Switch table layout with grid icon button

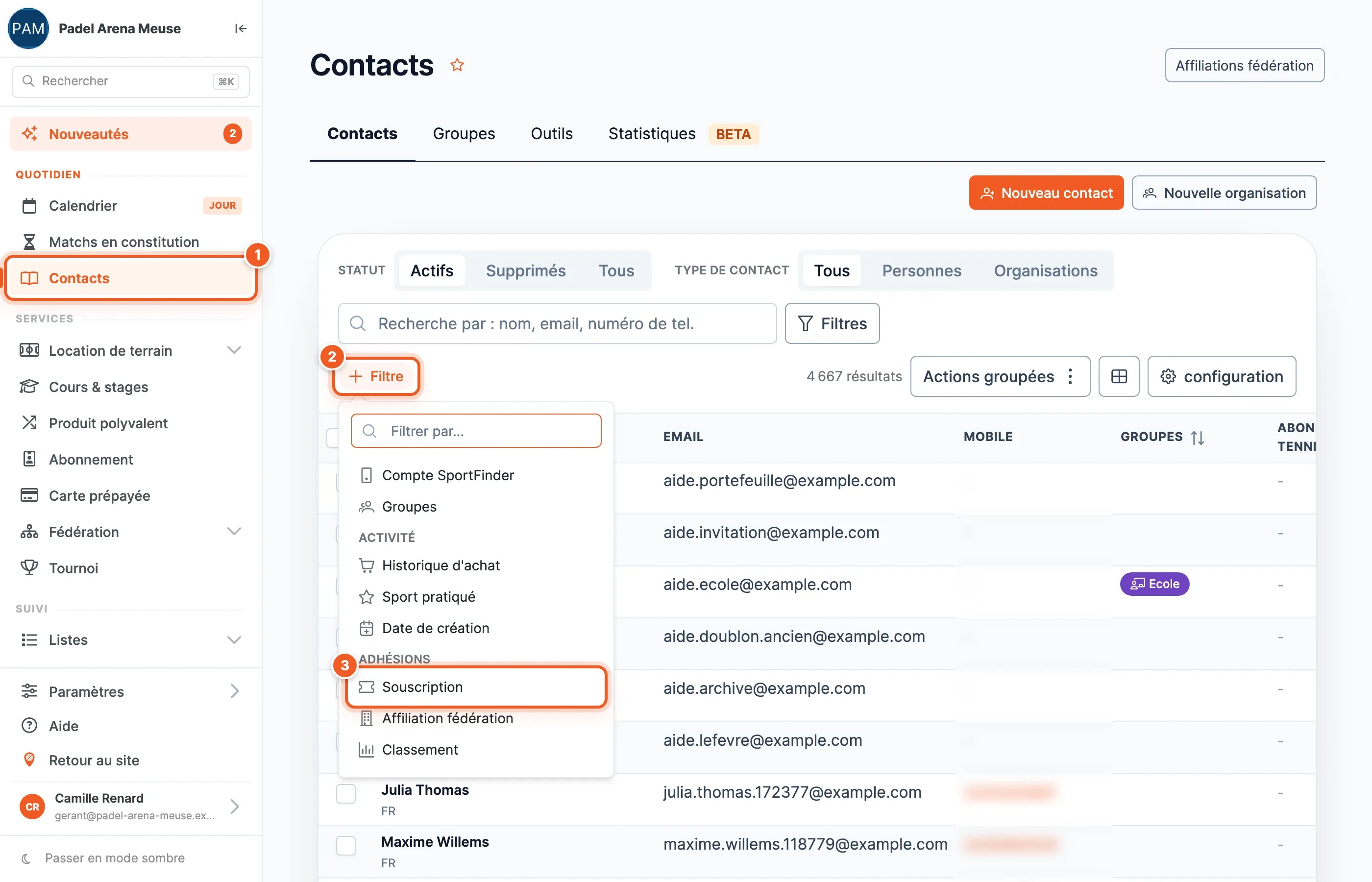point(1119,376)
